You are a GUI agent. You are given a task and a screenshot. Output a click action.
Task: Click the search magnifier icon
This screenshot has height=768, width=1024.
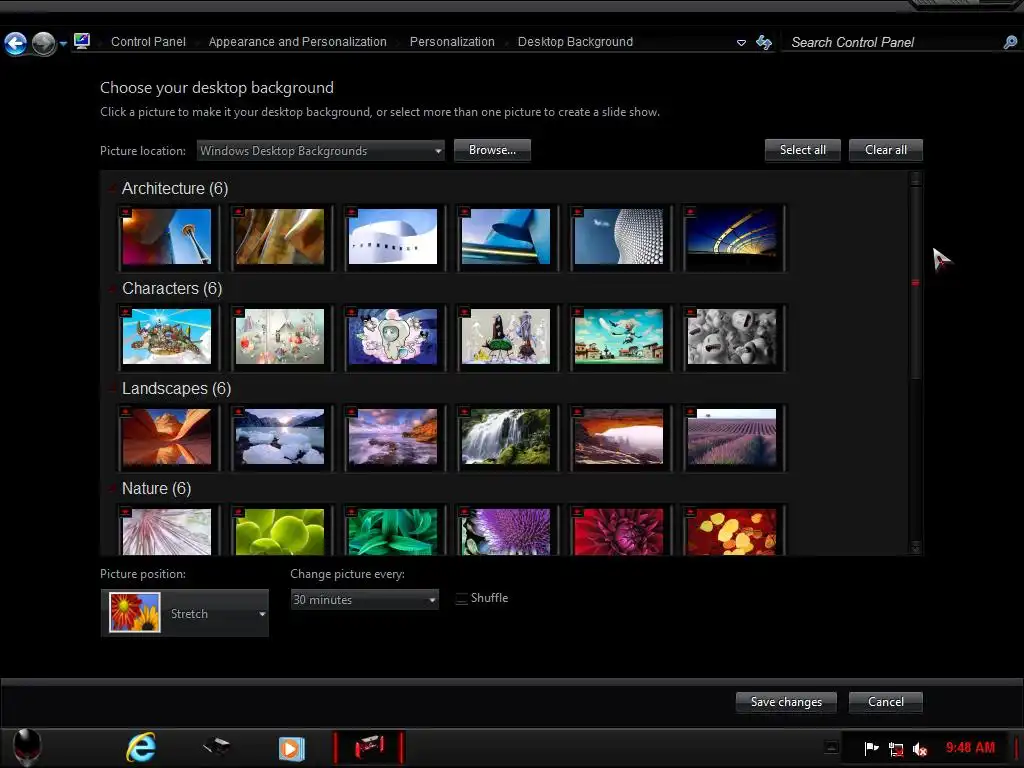[1010, 42]
